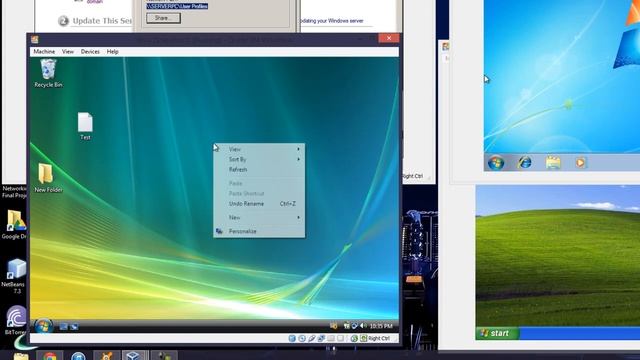This screenshot has width=640, height=360.
Task: Click VirtualBox network adapters status icon
Action: point(321,338)
